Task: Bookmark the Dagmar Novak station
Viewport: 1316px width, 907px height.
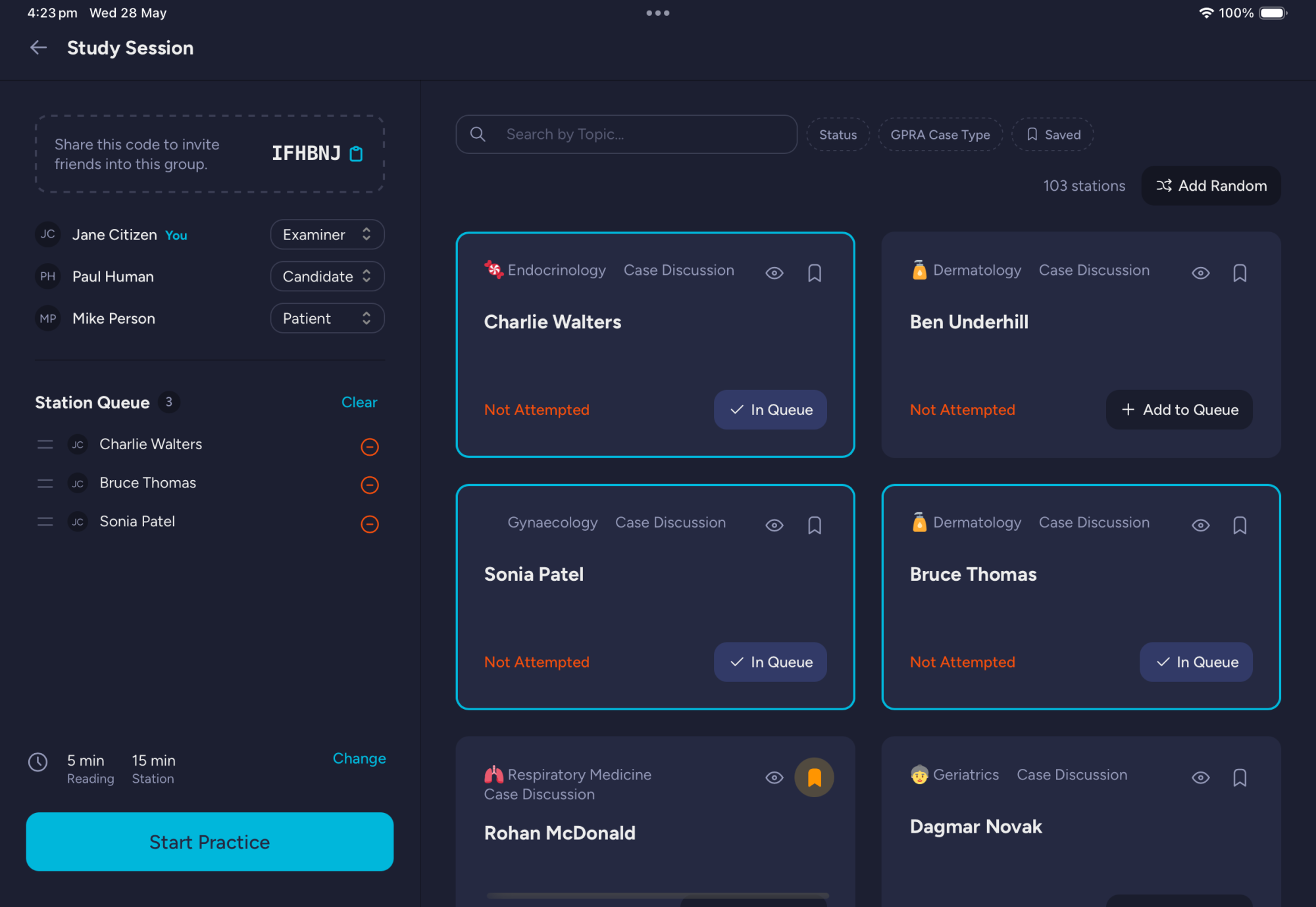Action: [x=1240, y=777]
